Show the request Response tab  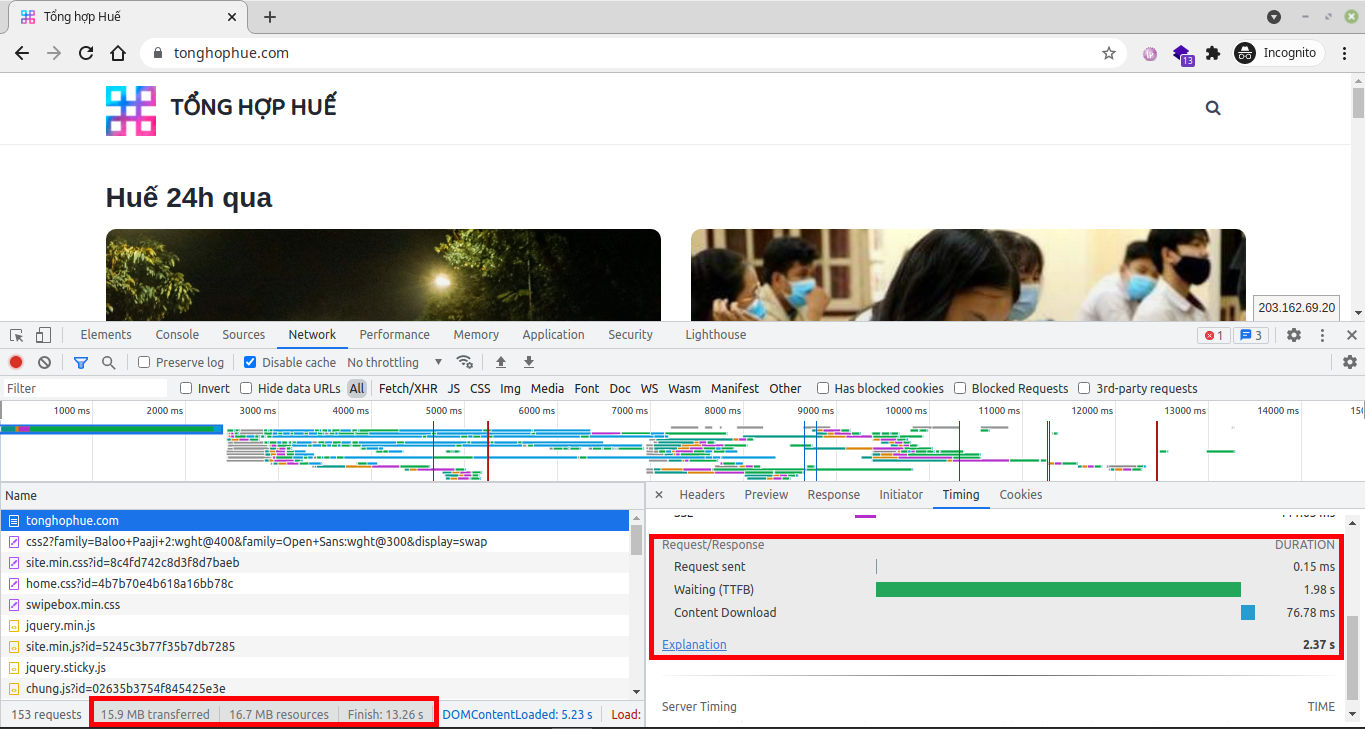[x=833, y=495]
